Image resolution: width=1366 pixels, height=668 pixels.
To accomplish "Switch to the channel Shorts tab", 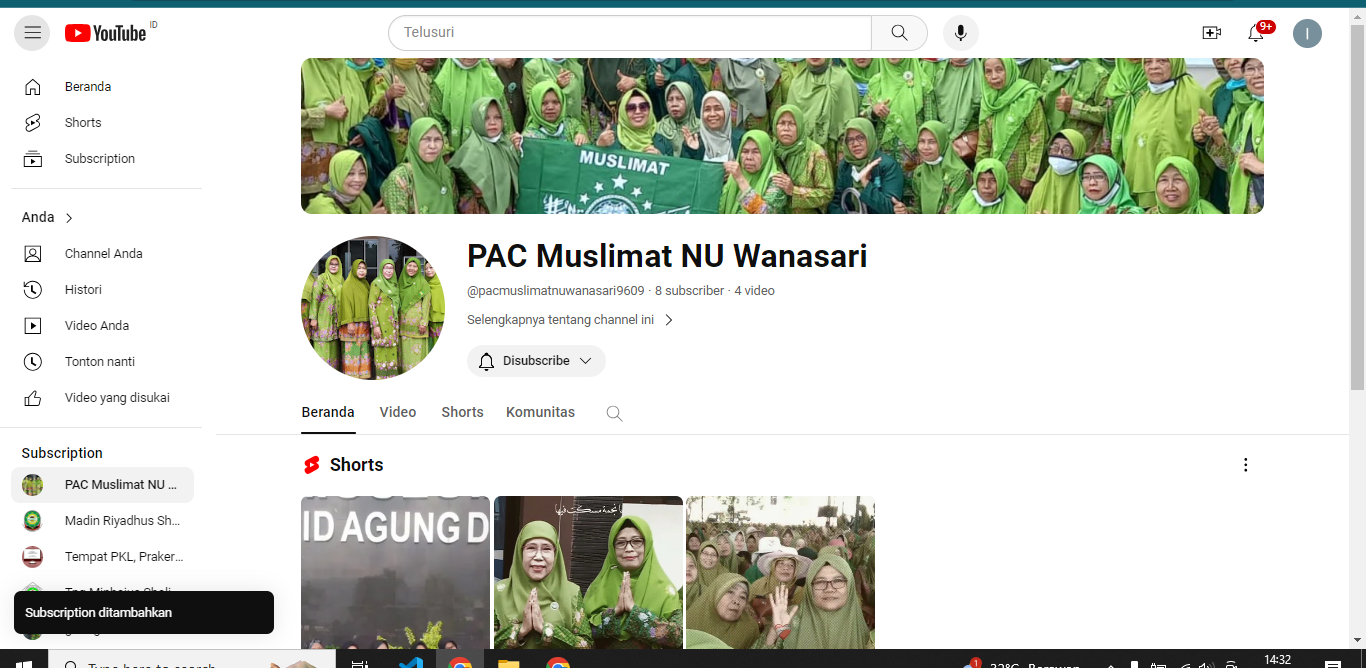I will coord(462,413).
